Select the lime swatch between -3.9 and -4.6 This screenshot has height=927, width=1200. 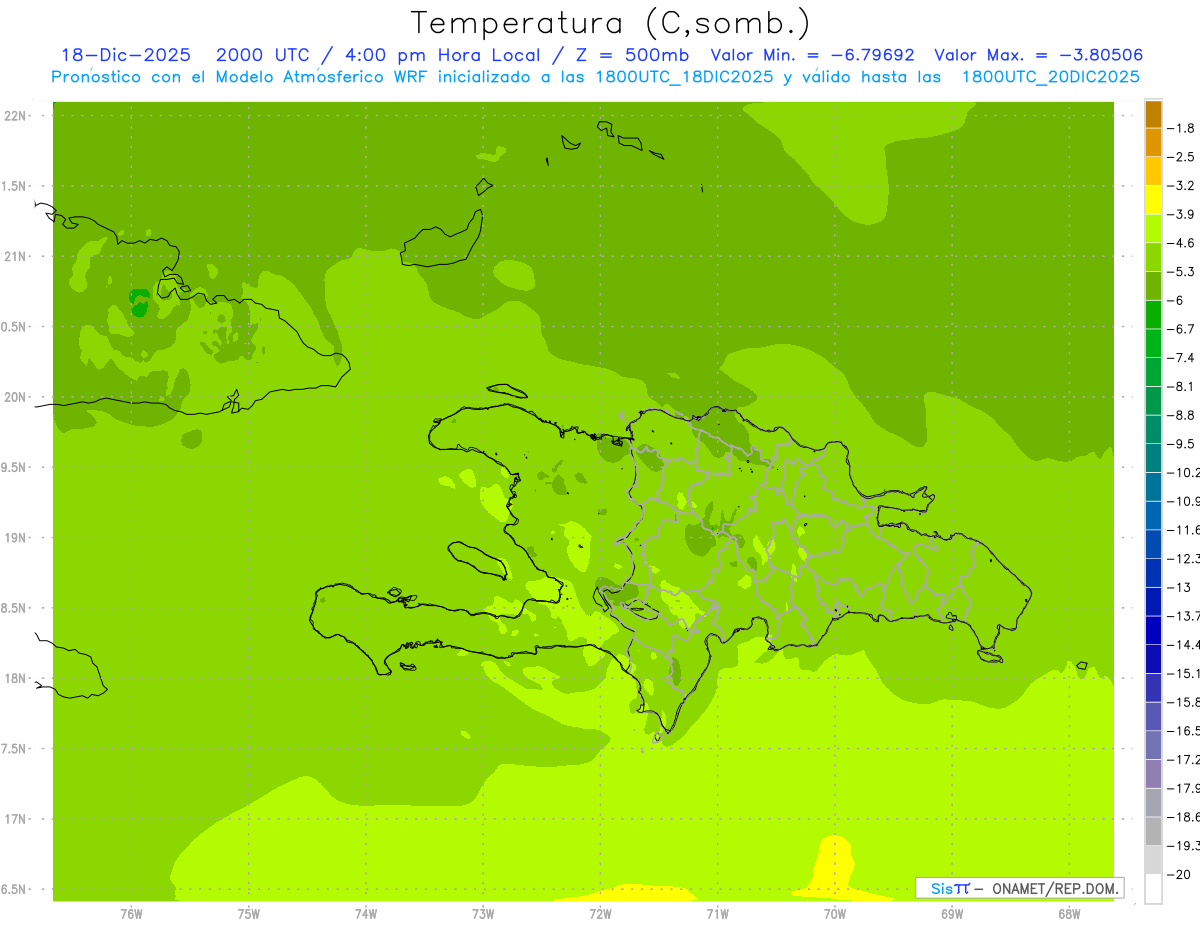(x=1153, y=228)
